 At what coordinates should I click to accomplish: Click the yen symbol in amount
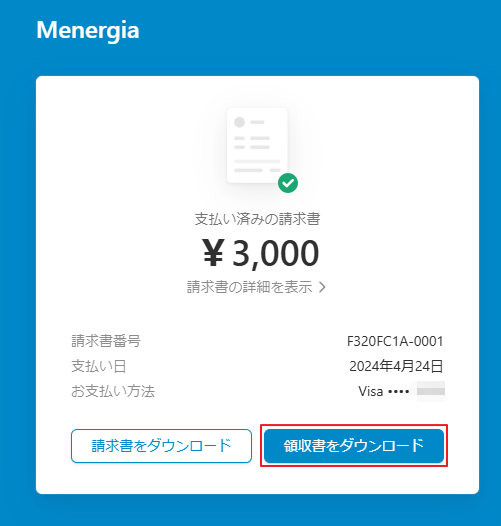click(213, 253)
